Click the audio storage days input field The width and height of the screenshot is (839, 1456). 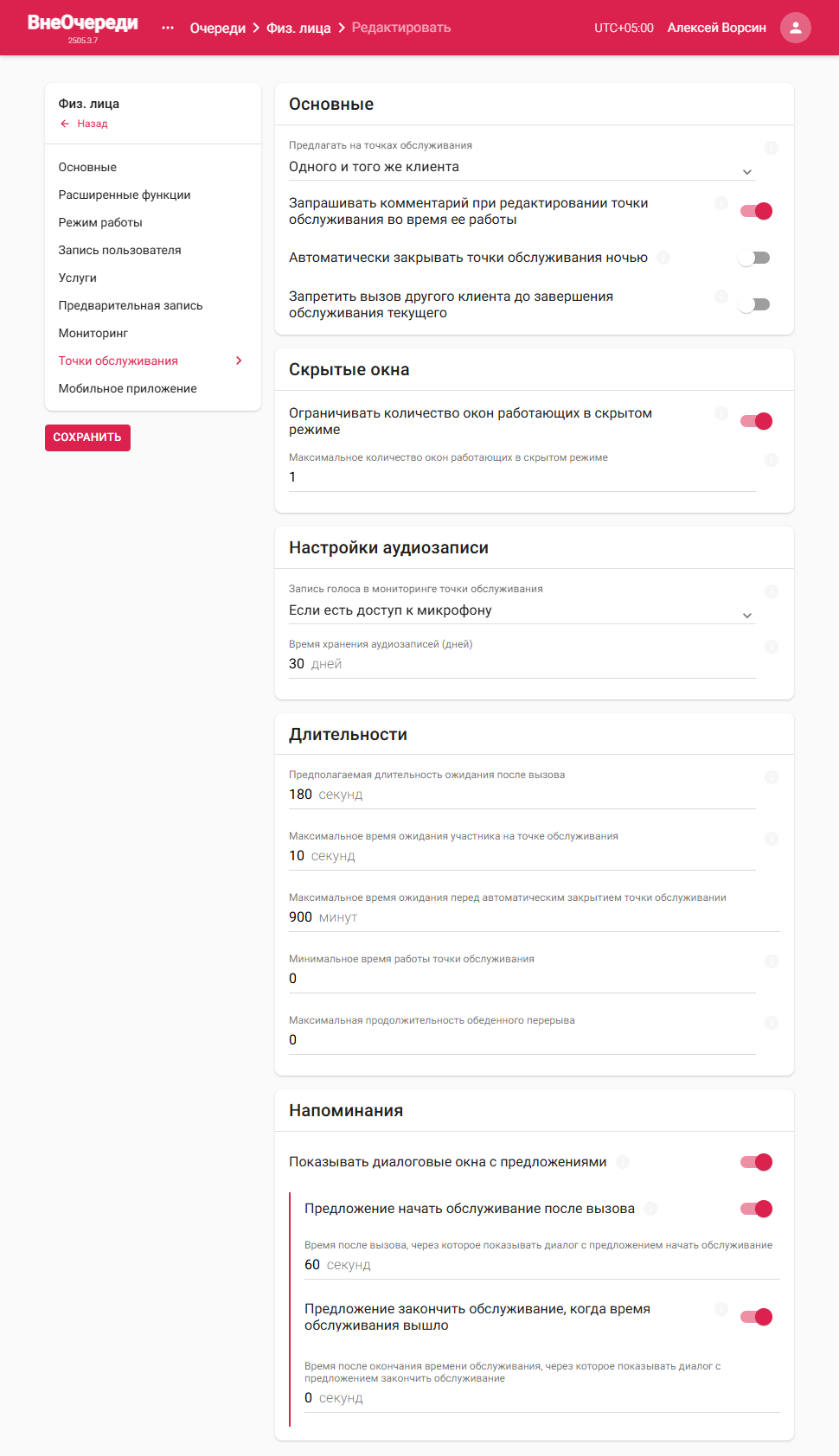(x=522, y=664)
